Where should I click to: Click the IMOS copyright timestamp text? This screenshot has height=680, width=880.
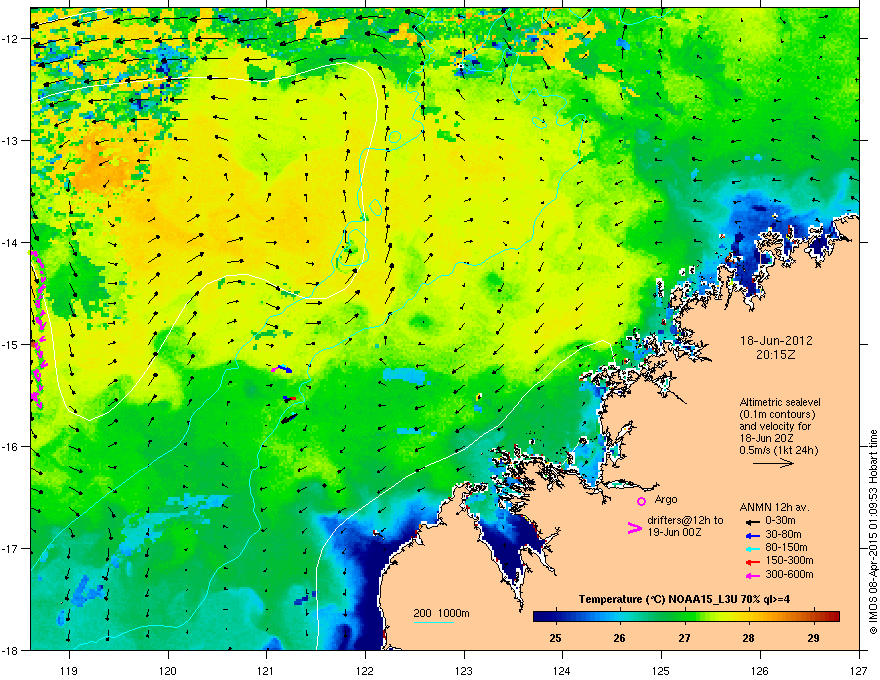tap(873, 532)
